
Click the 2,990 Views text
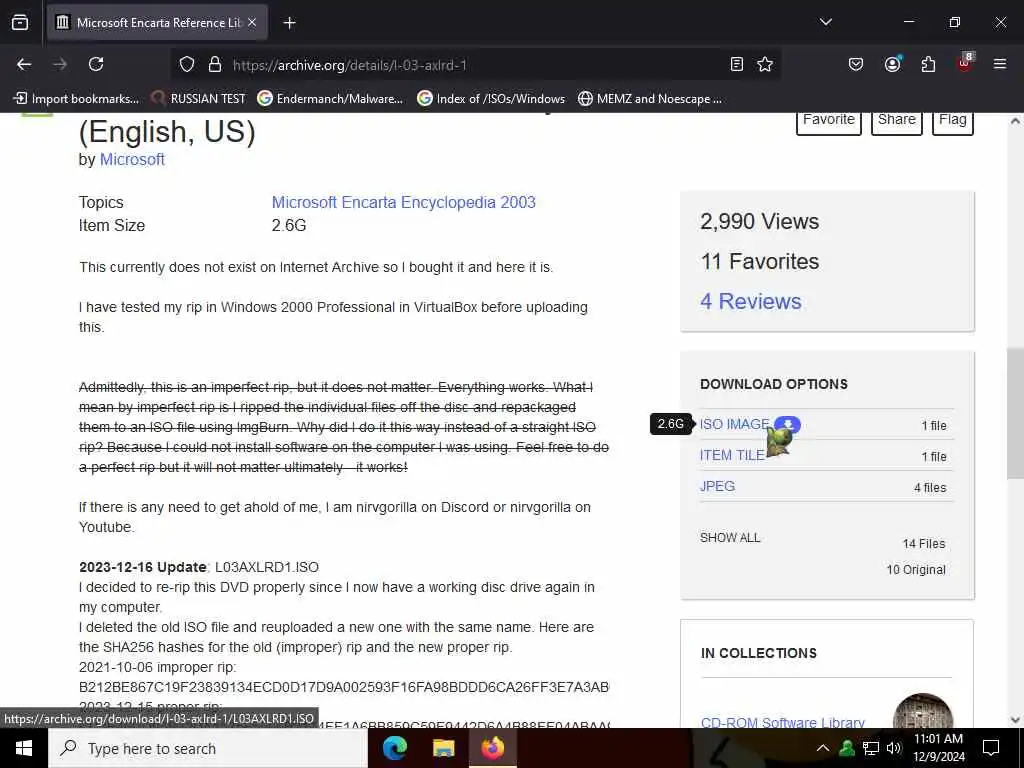point(759,221)
